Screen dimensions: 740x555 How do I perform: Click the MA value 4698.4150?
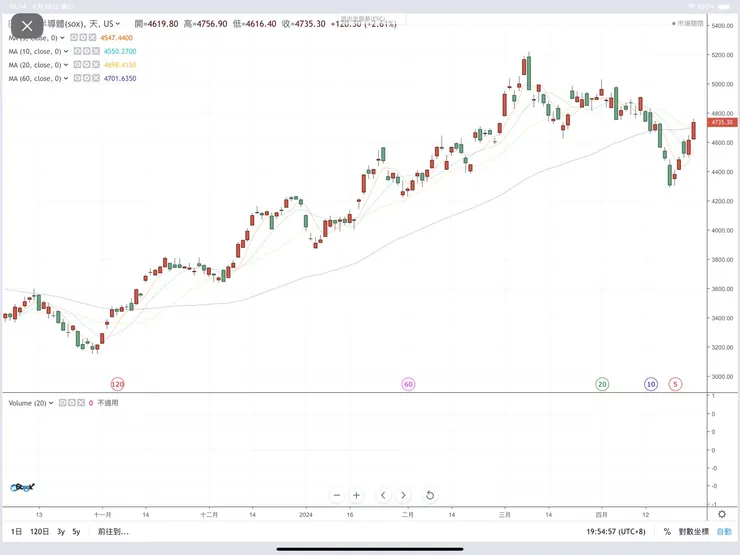120,65
